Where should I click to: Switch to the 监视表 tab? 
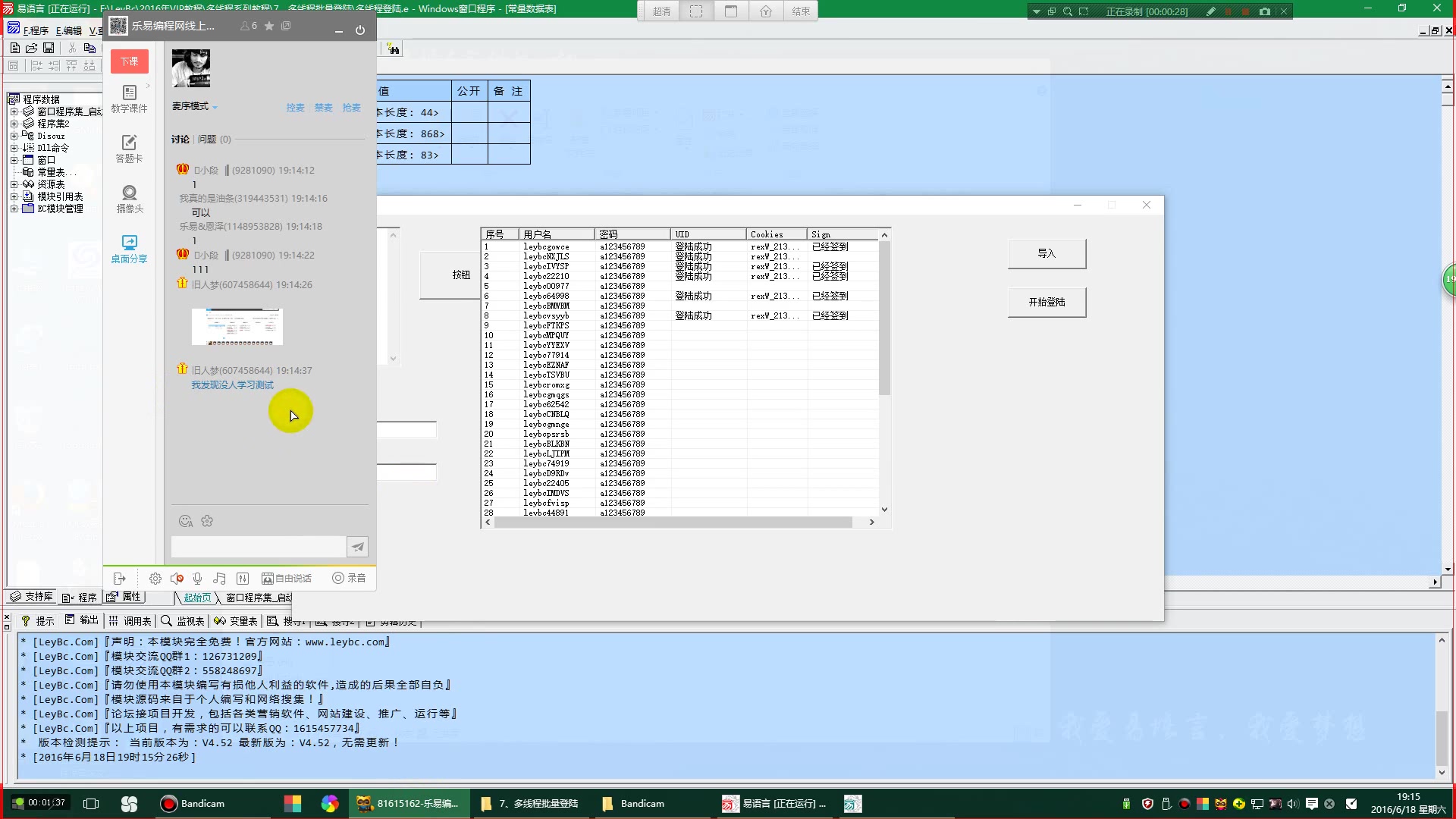183,621
